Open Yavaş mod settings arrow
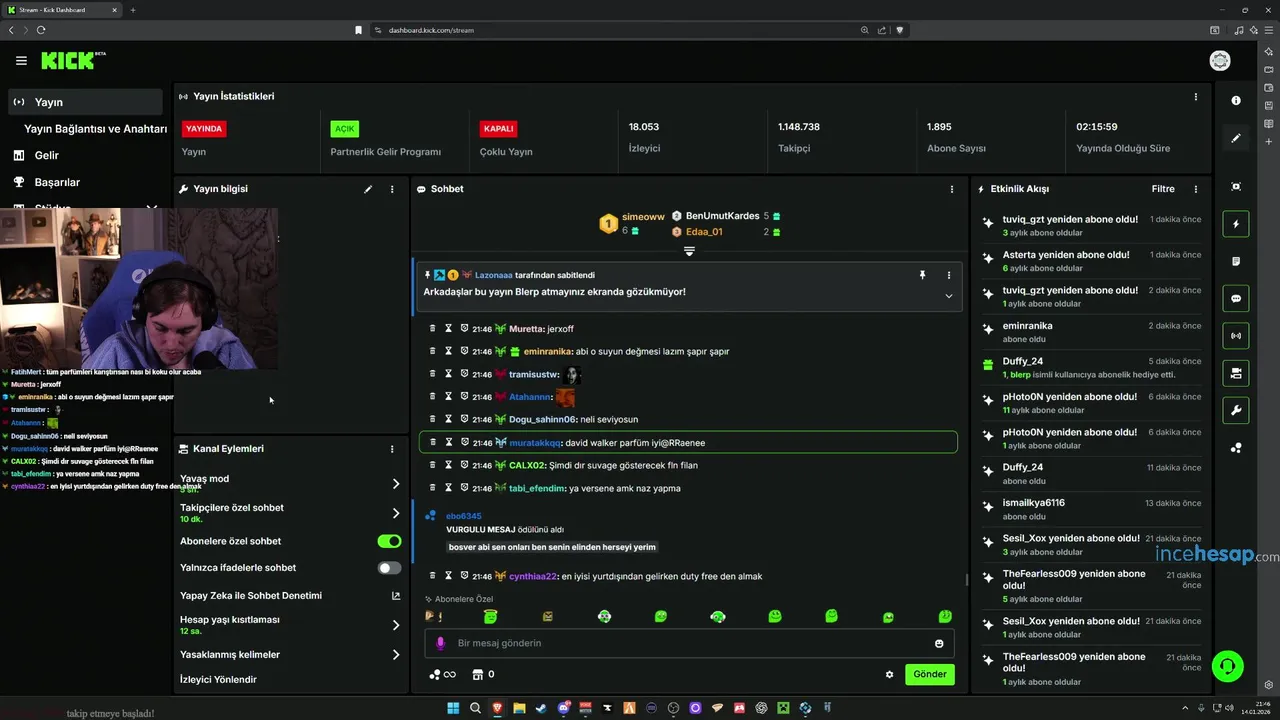Viewport: 1280px width, 720px height. point(396,484)
